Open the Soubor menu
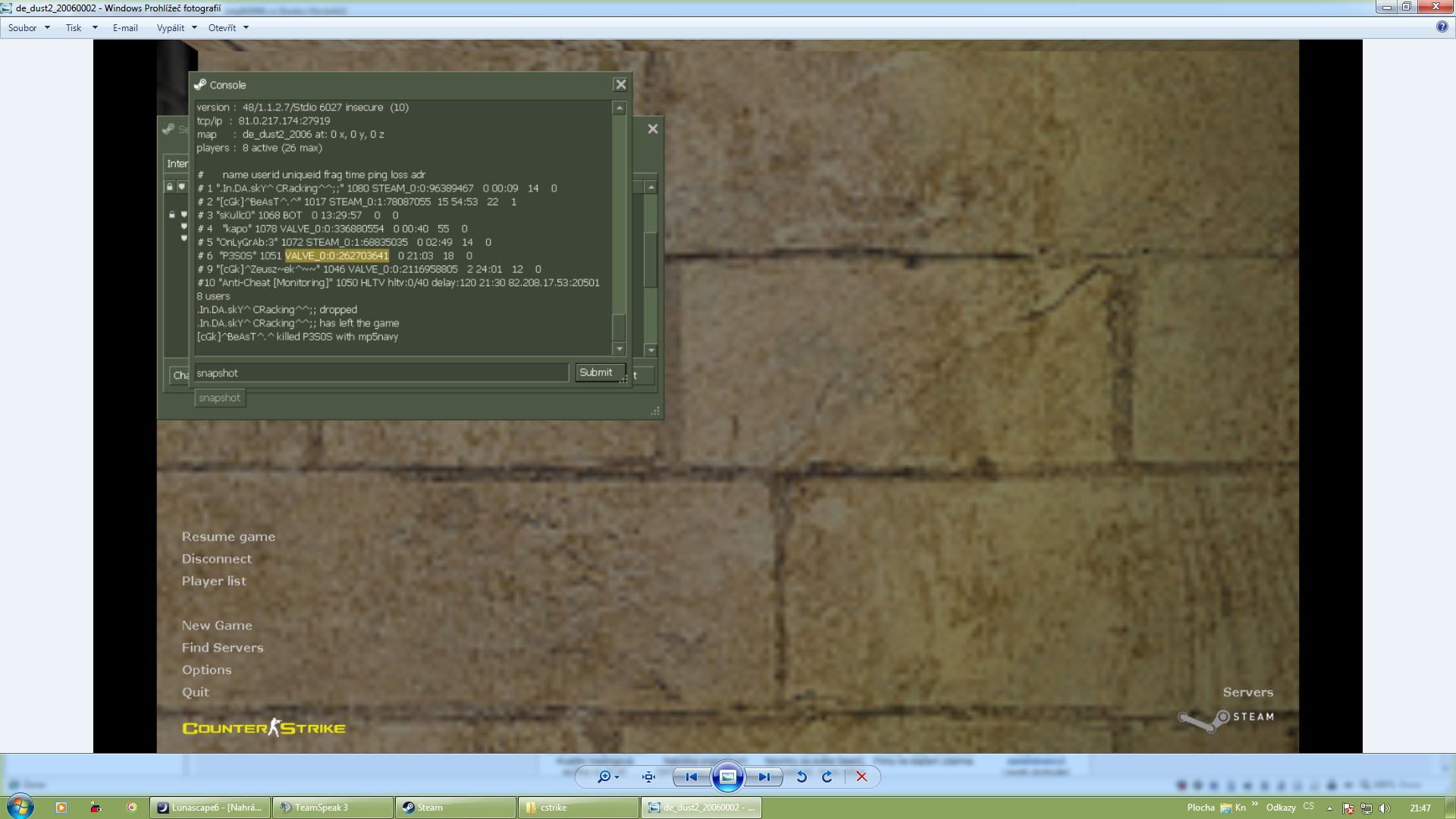 pyautogui.click(x=23, y=28)
